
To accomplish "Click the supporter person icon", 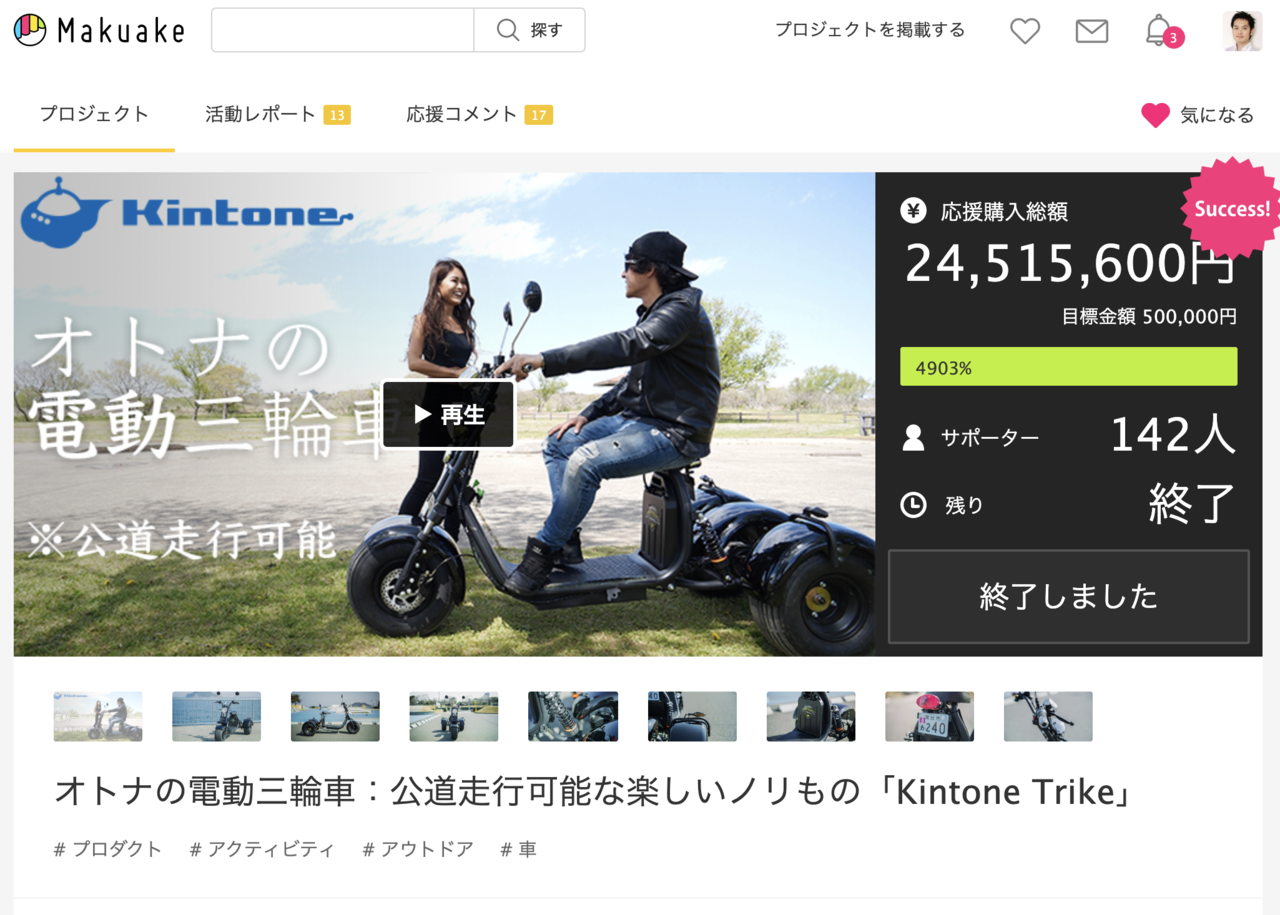I will pyautogui.click(x=913, y=437).
